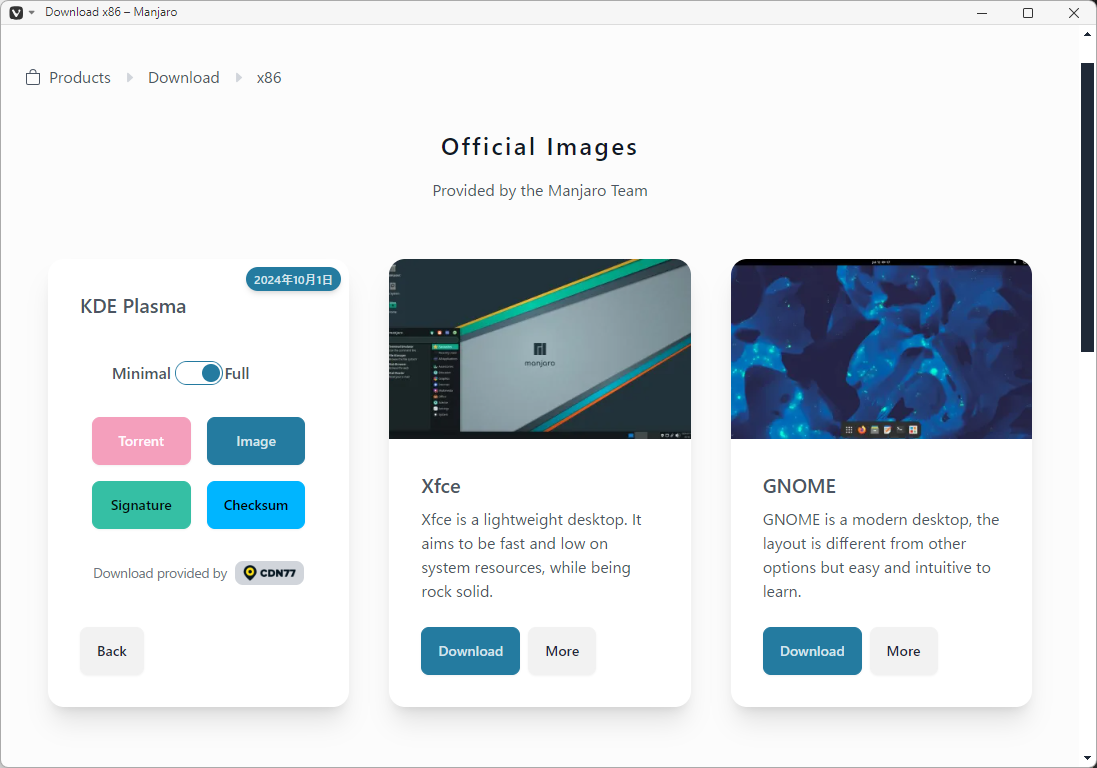1097x768 pixels.
Task: Click the CDN77 provider badge
Action: (x=269, y=573)
